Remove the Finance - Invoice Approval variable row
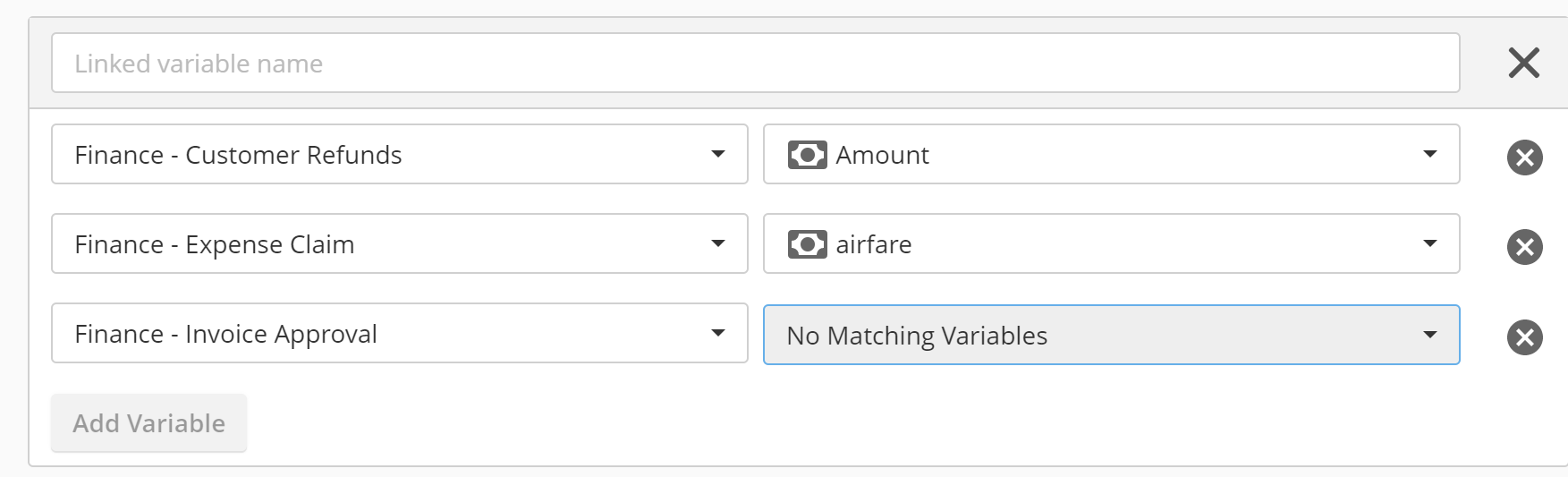 (x=1524, y=337)
